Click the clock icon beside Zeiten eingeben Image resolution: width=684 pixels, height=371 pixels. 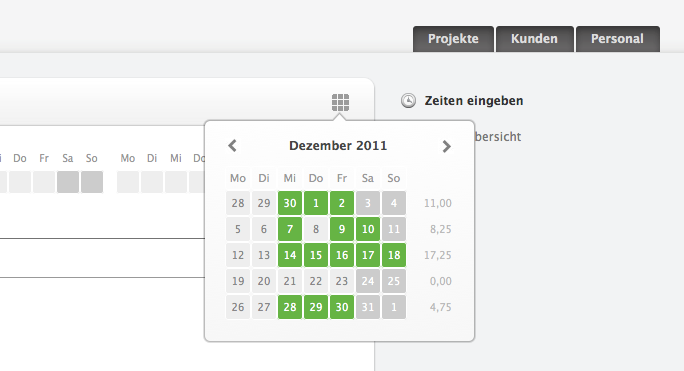(x=408, y=100)
